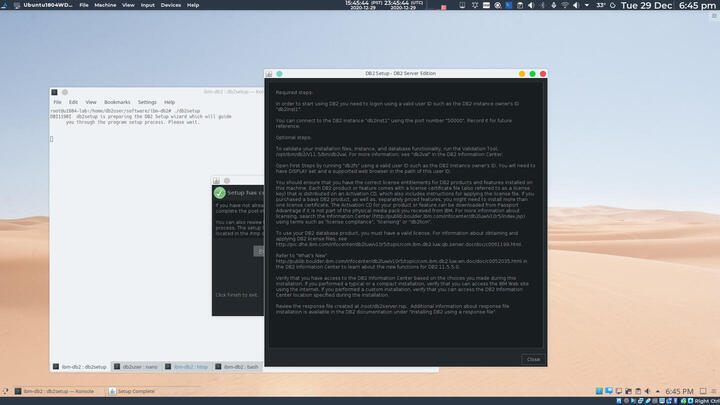The width and height of the screenshot is (720, 405).
Task: Open Konsole Settings menu
Action: pyautogui.click(x=147, y=102)
